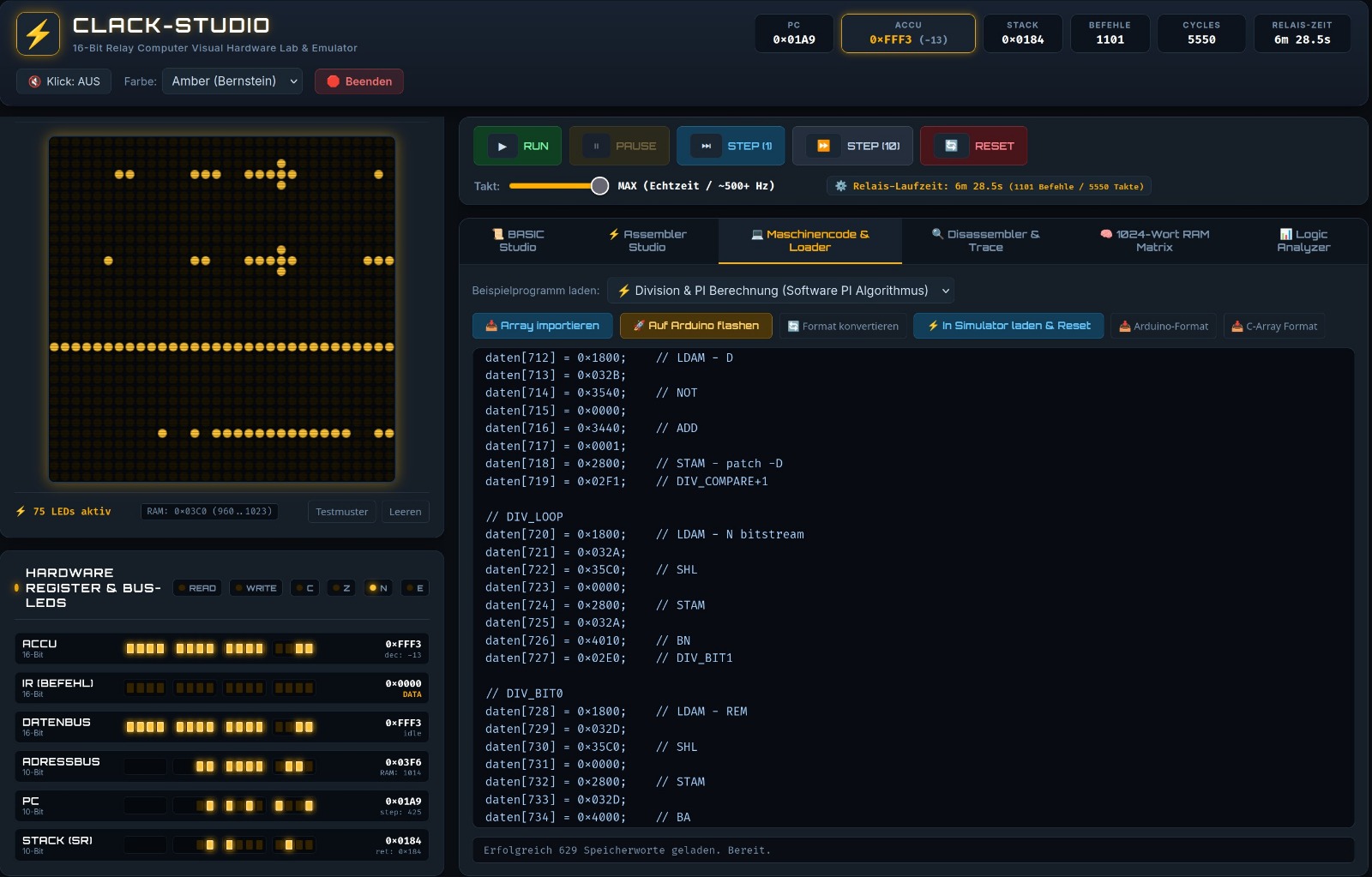The width and height of the screenshot is (1372, 877).
Task: Click gear icon beside Relais-Laufzeit
Action: click(x=840, y=186)
